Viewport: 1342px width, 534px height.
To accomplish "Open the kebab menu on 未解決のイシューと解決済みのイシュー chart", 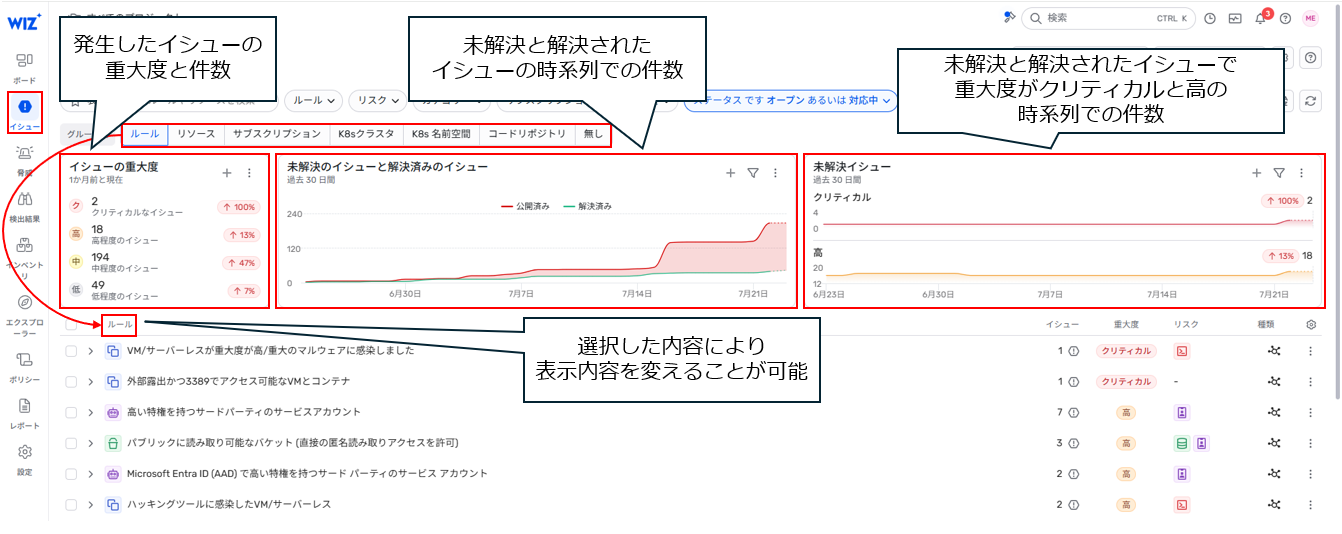I will click(775, 173).
